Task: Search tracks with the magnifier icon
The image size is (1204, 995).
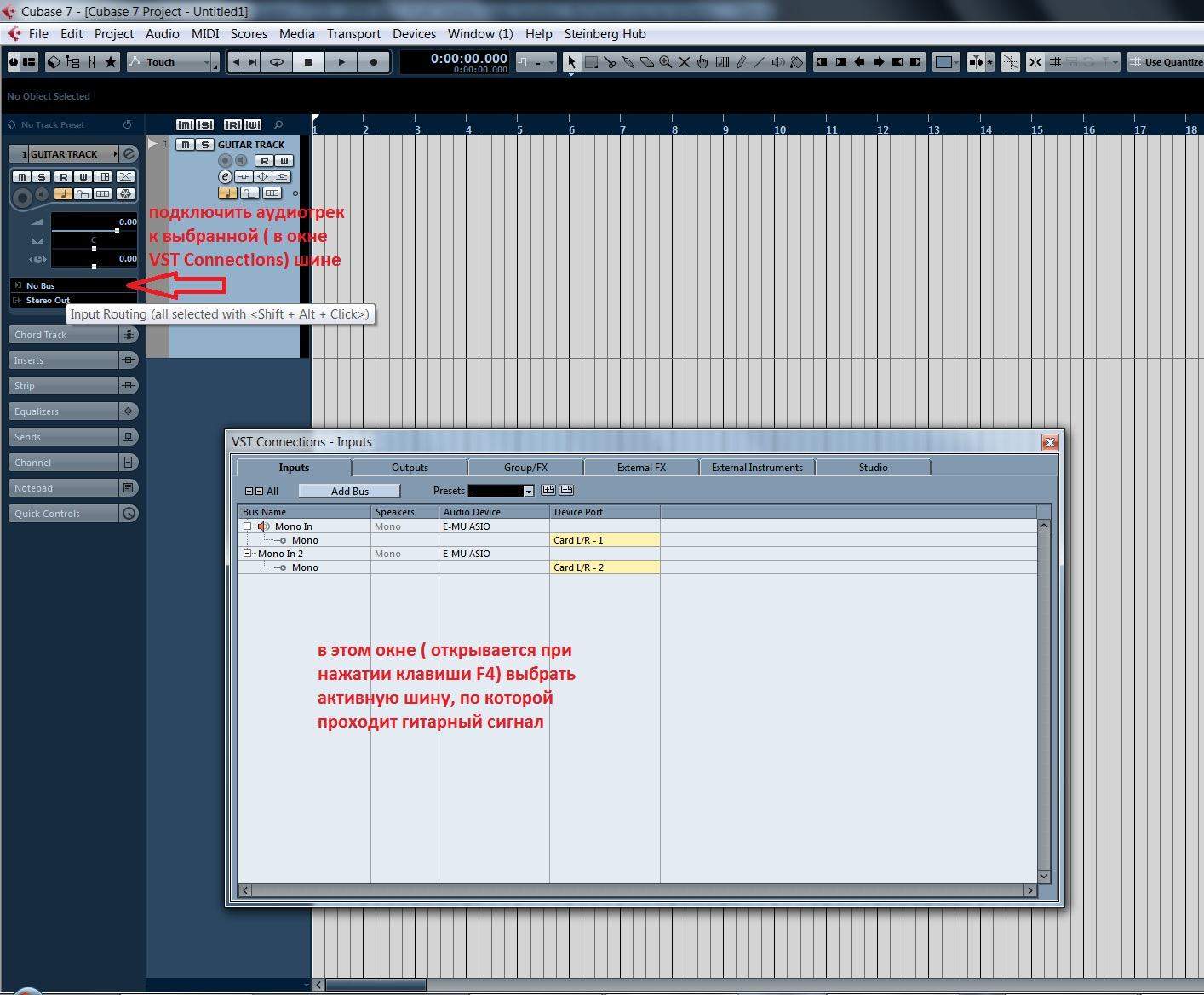Action: point(278,125)
